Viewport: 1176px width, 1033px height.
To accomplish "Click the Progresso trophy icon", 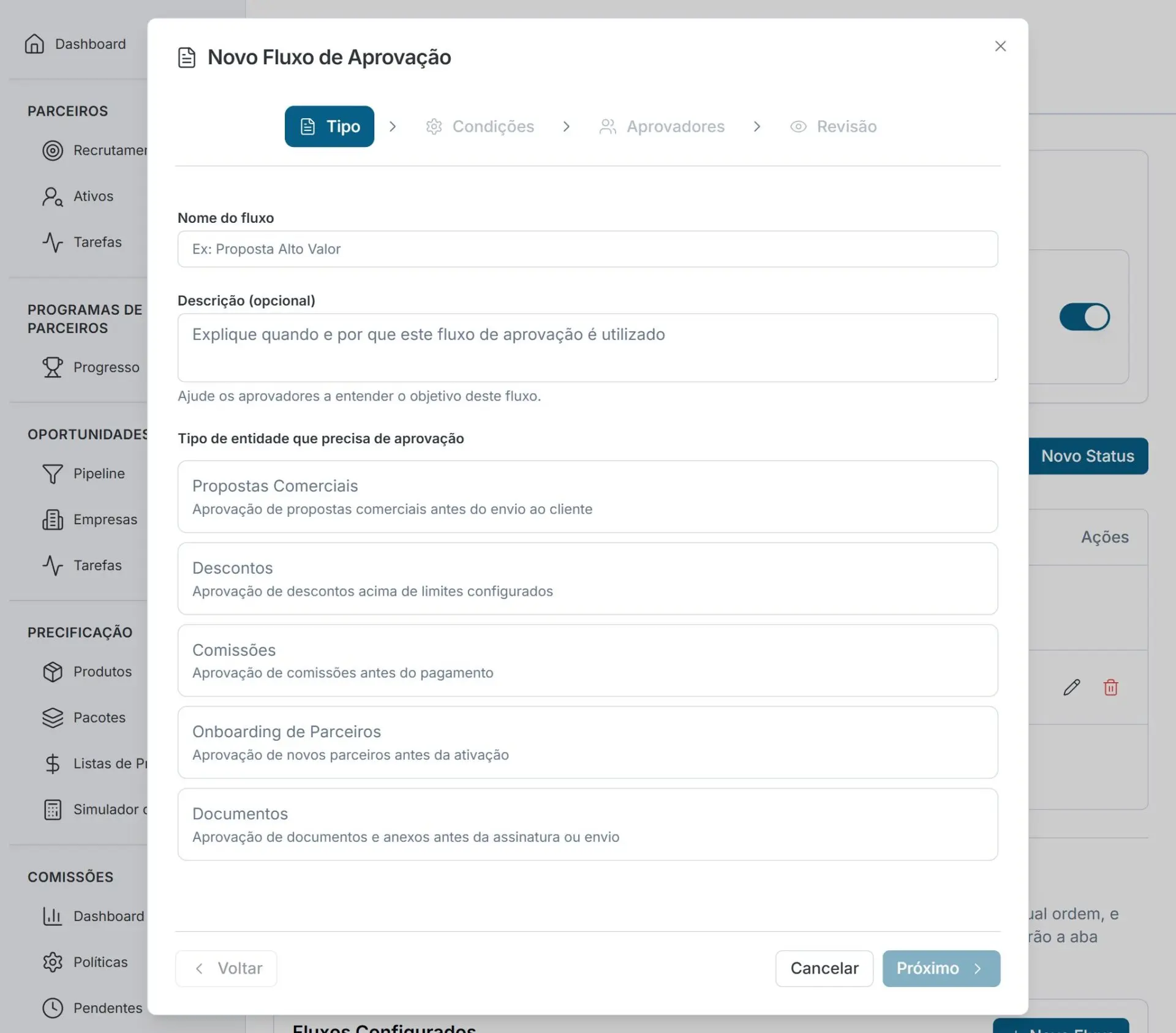I will (53, 367).
